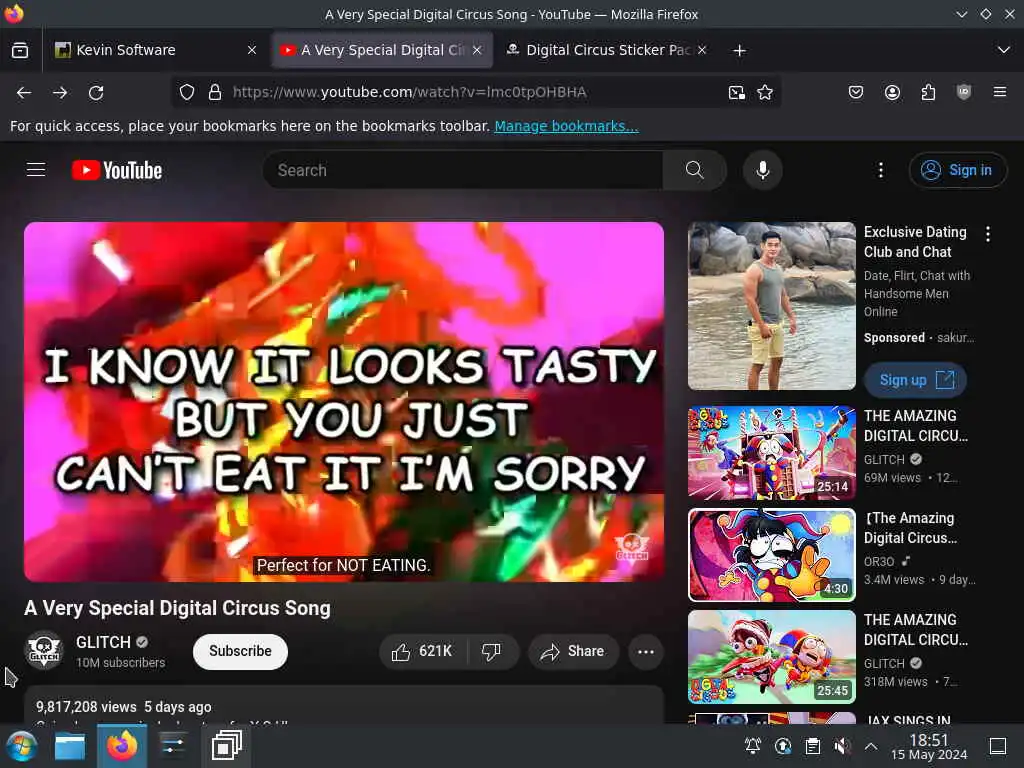Click the uBlock shield extension icon
This screenshot has height=768, width=1024.
[x=964, y=93]
